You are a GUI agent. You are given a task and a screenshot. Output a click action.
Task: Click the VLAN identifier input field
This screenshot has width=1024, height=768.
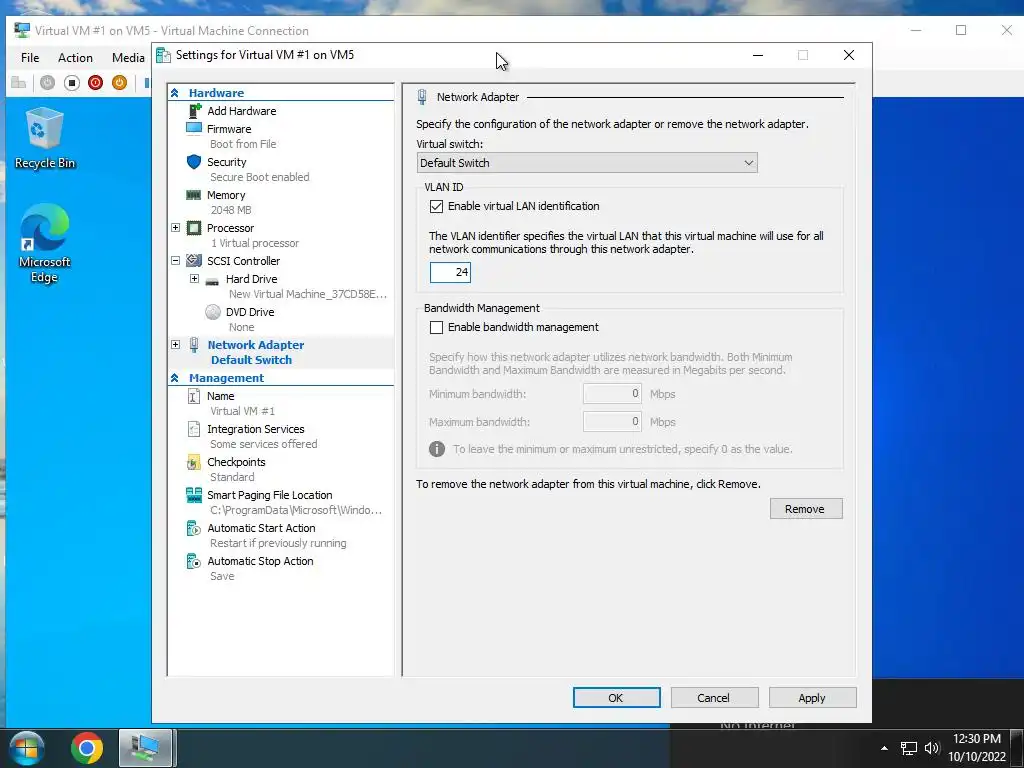pyautogui.click(x=450, y=272)
